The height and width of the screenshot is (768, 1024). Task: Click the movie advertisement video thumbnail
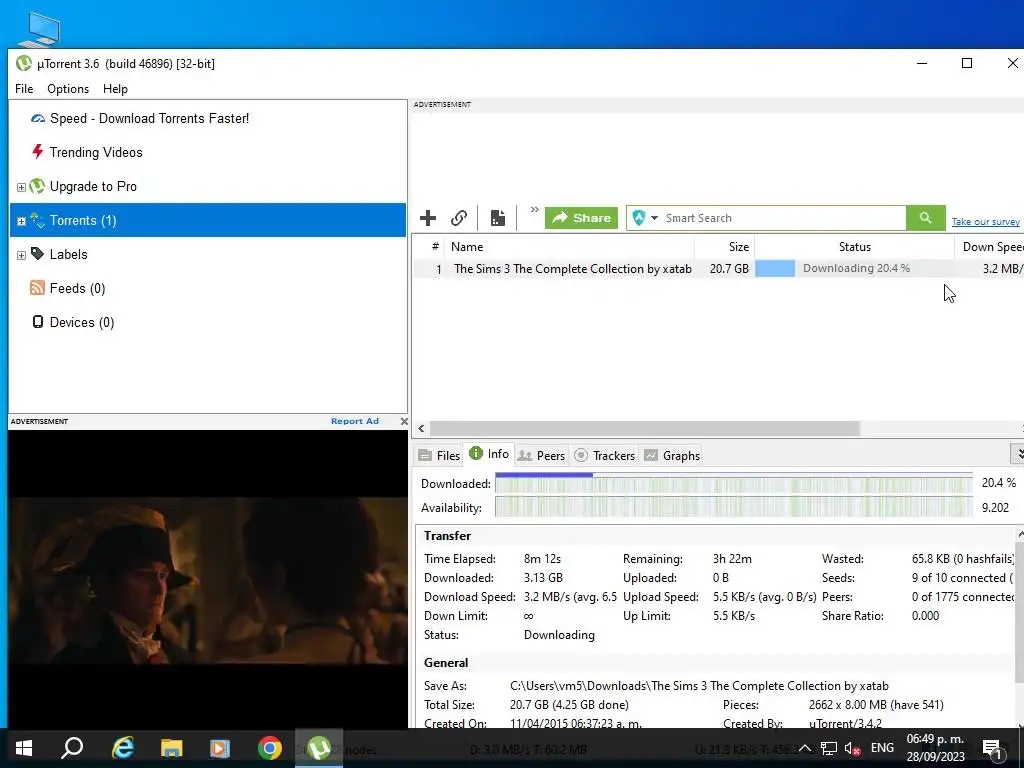point(208,580)
